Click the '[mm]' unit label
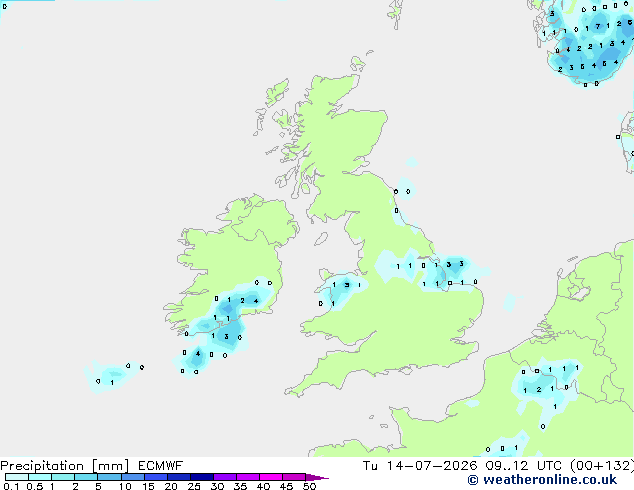 pos(110,466)
